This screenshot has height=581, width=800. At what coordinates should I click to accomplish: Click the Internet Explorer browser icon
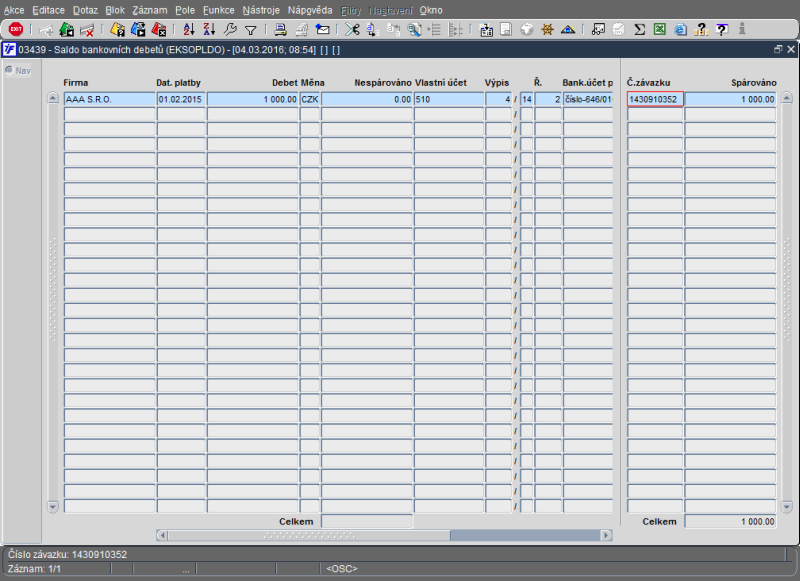click(x=680, y=30)
